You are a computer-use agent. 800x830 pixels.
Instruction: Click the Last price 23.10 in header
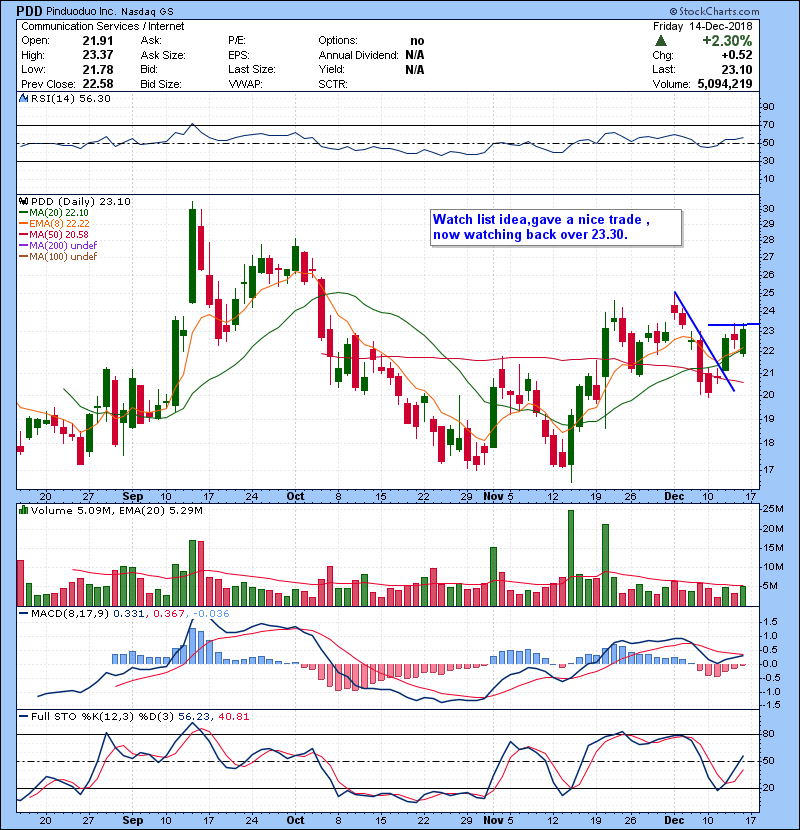[x=736, y=69]
